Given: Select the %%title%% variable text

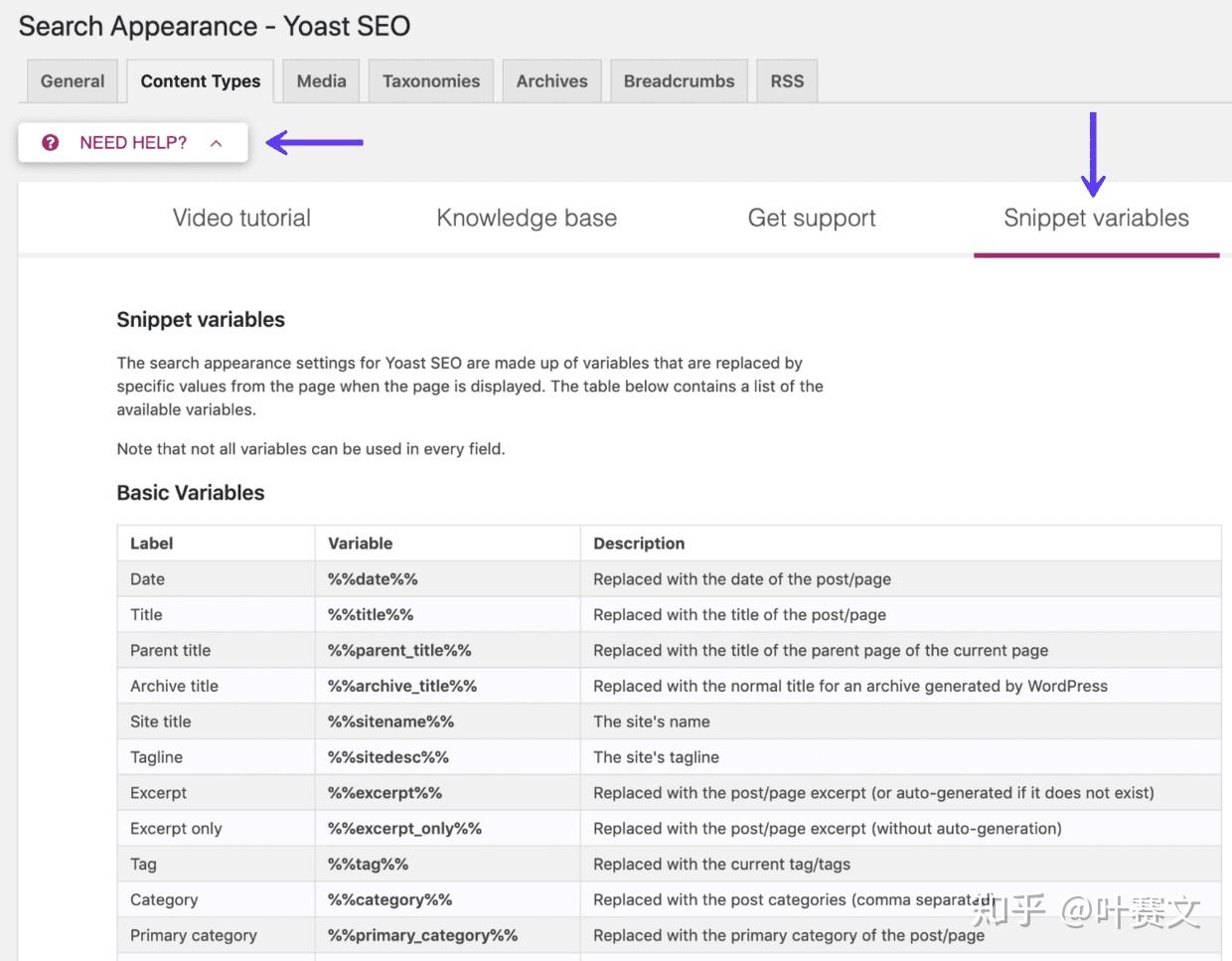Looking at the screenshot, I should (370, 614).
